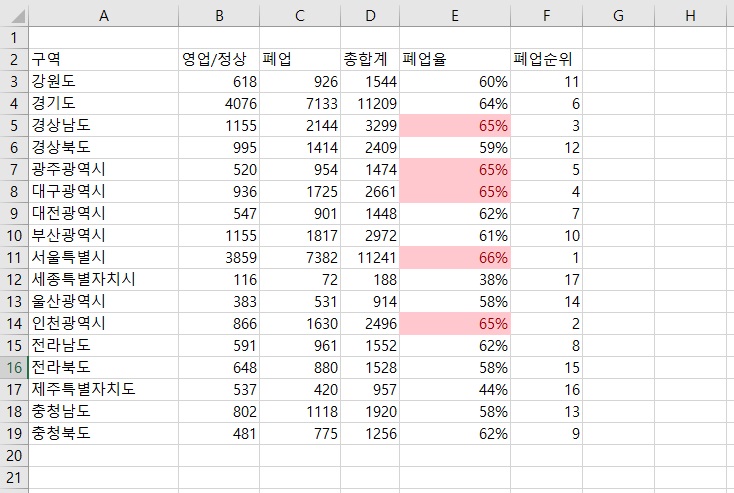The width and height of the screenshot is (734, 493).
Task: Select the cell '경상남도'
Action: pyautogui.click(x=103, y=125)
